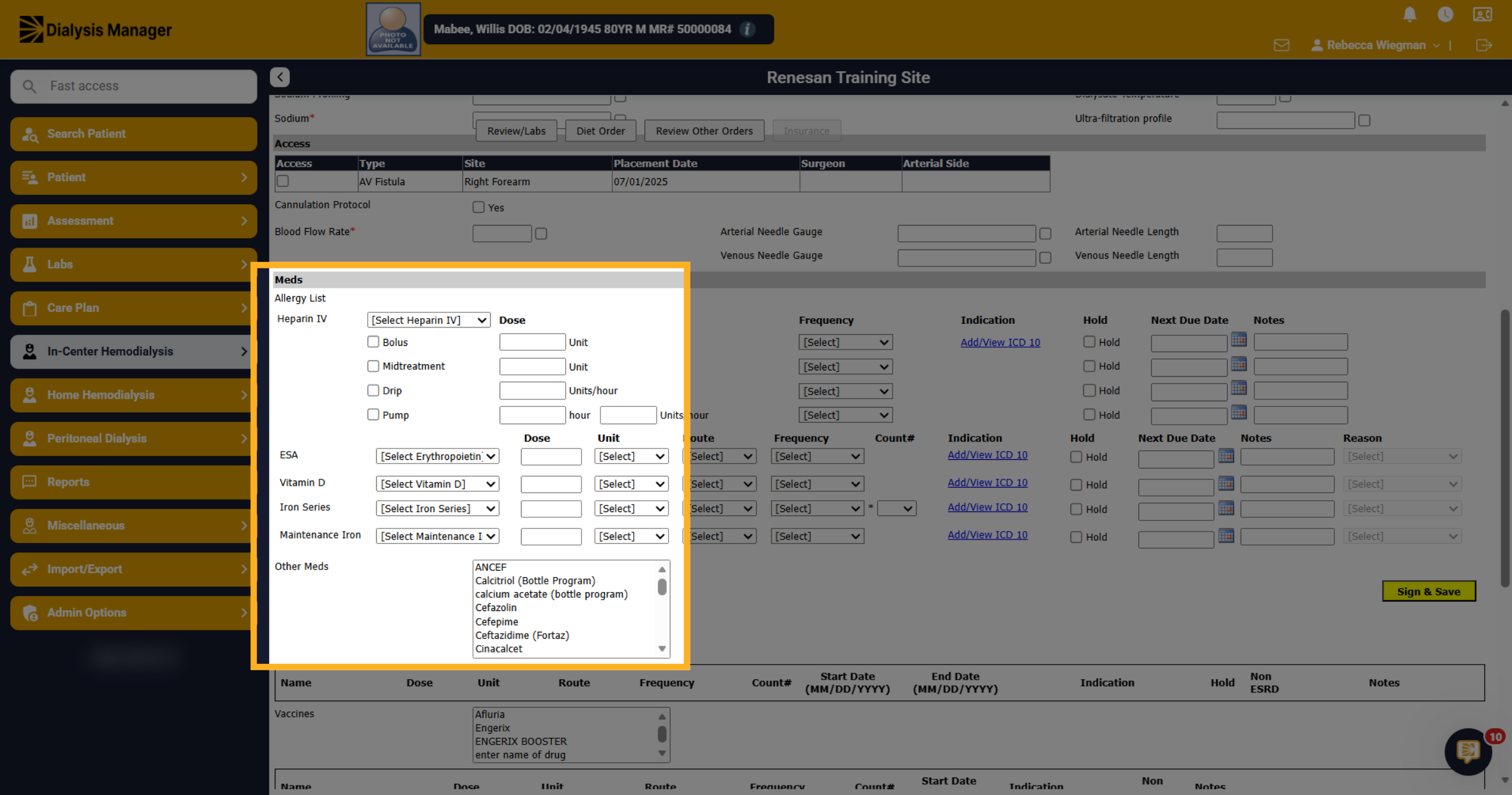
Task: Open the chat support bubble
Action: pos(1468,751)
